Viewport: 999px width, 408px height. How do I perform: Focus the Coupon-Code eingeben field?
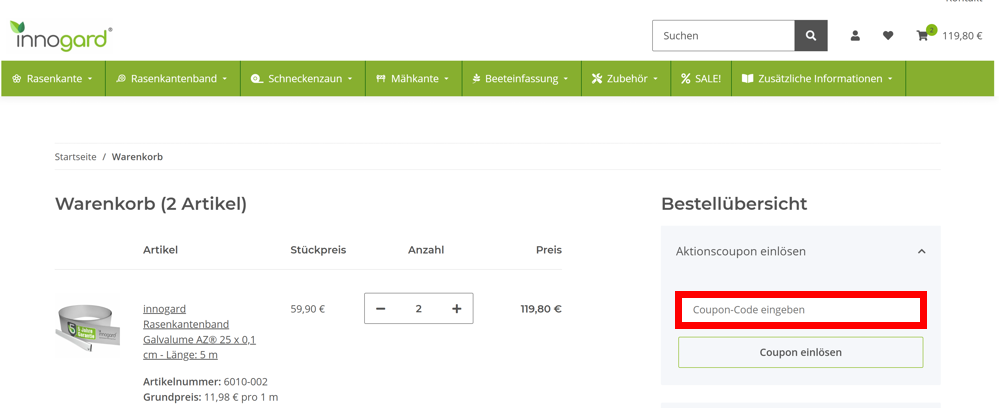(x=801, y=310)
